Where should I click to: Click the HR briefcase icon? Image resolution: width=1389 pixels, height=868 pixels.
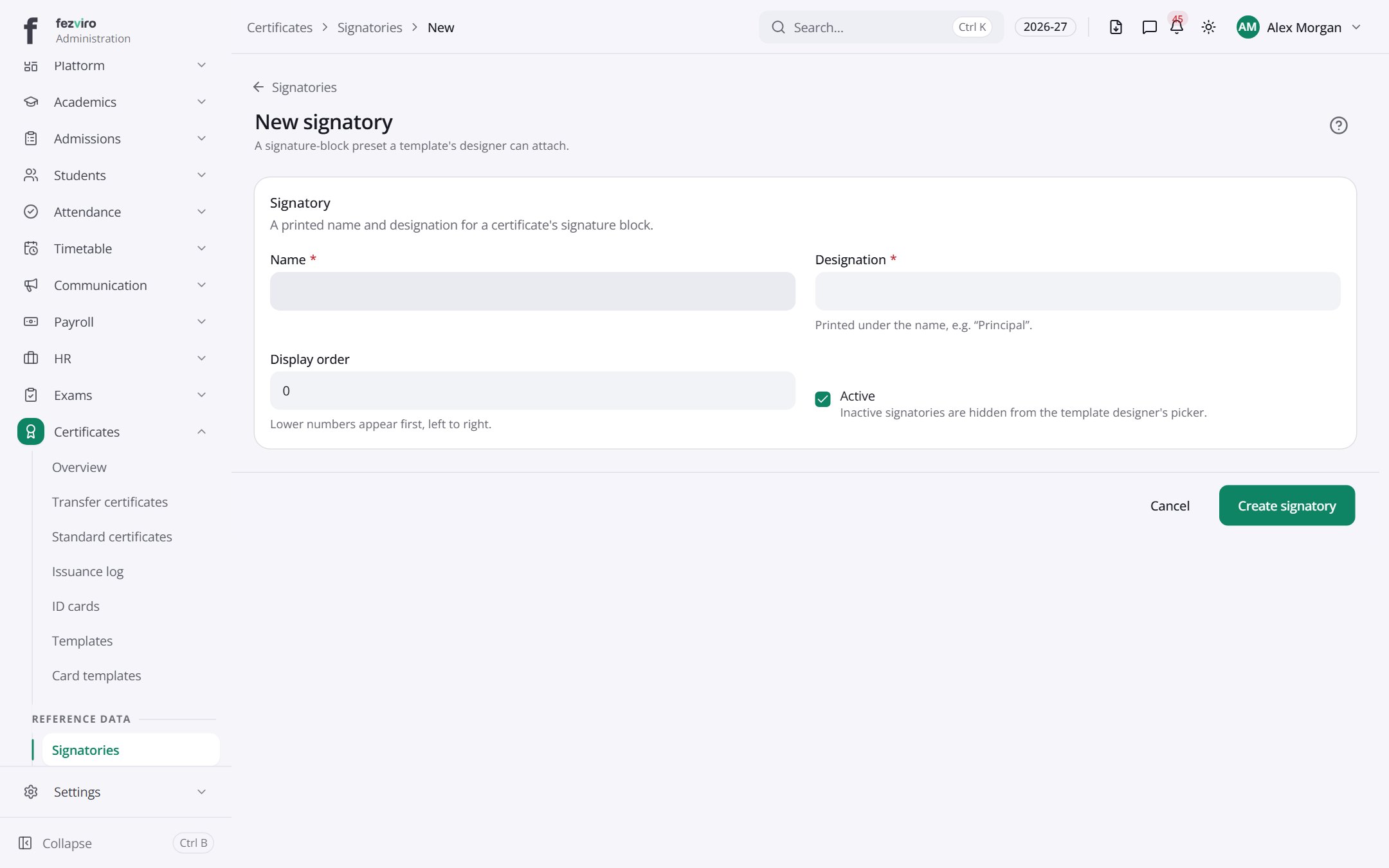click(x=31, y=359)
